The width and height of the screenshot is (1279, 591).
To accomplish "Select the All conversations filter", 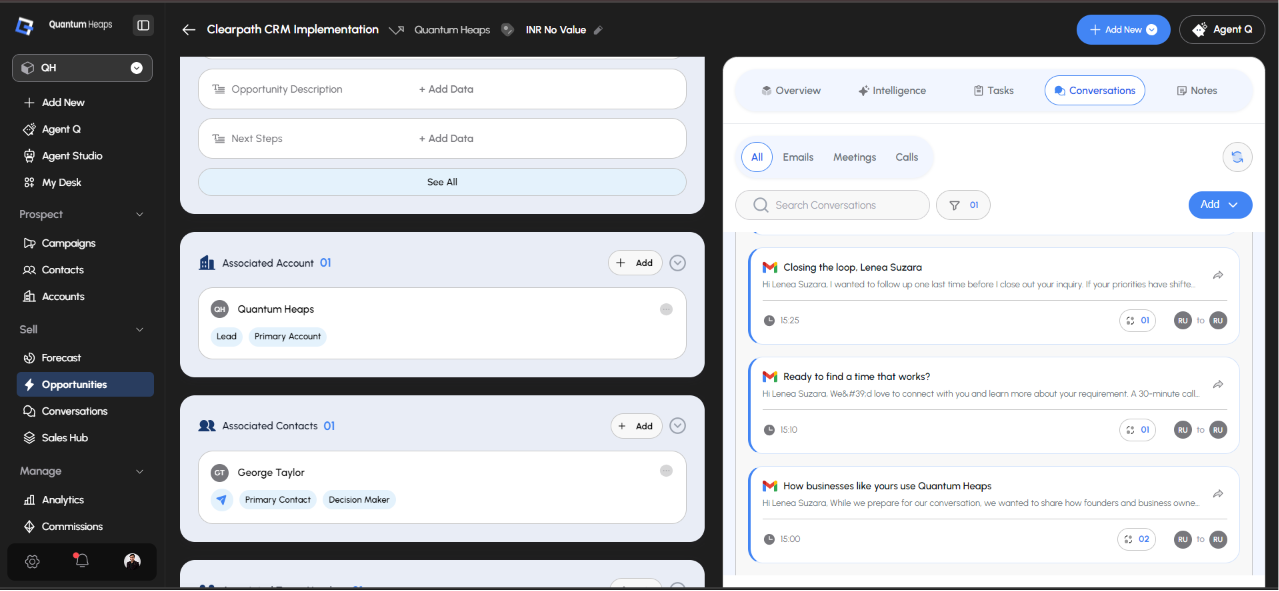I will [757, 157].
